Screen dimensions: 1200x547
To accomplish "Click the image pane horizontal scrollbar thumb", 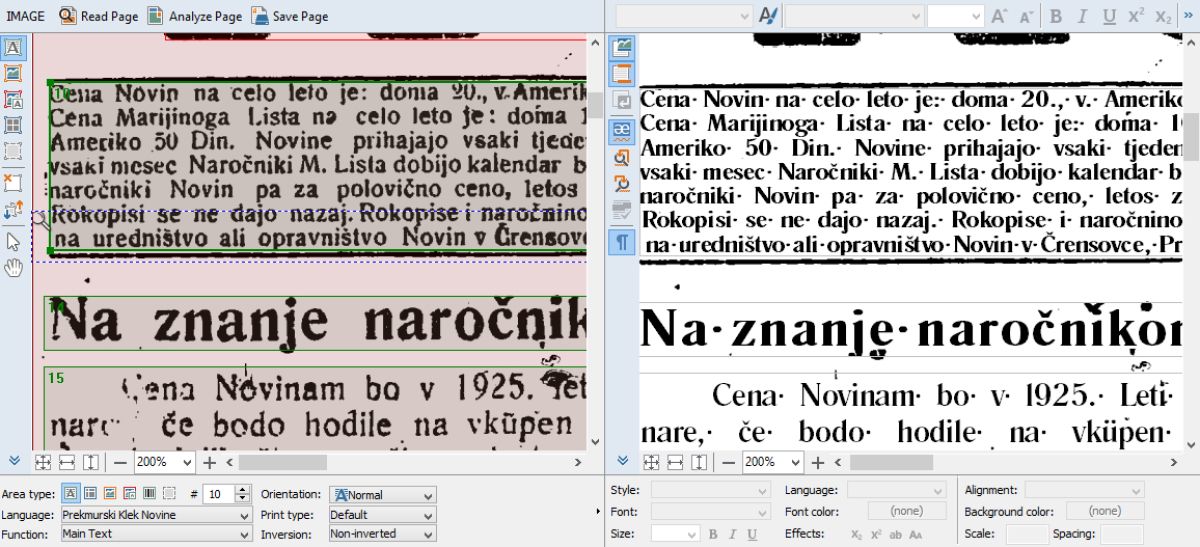I will (x=282, y=463).
